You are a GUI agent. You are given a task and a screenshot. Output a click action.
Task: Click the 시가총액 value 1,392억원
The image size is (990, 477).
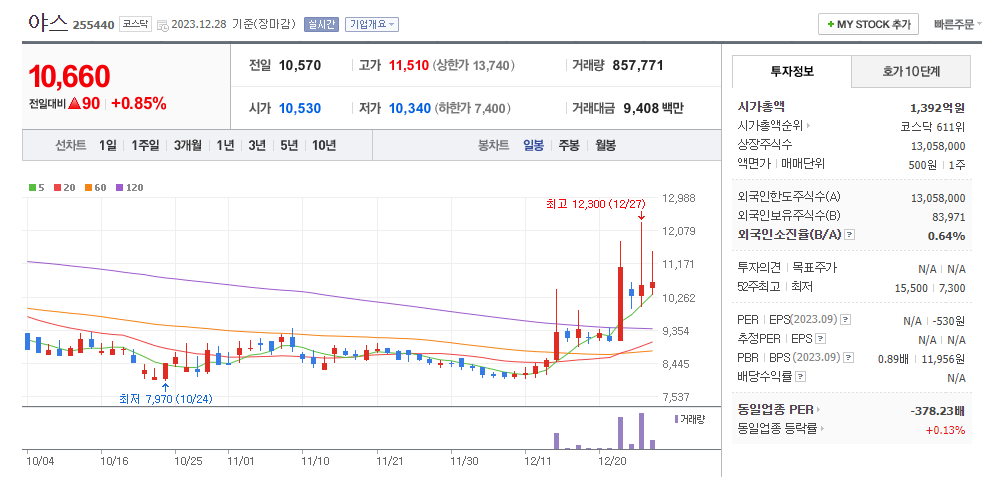pos(938,107)
